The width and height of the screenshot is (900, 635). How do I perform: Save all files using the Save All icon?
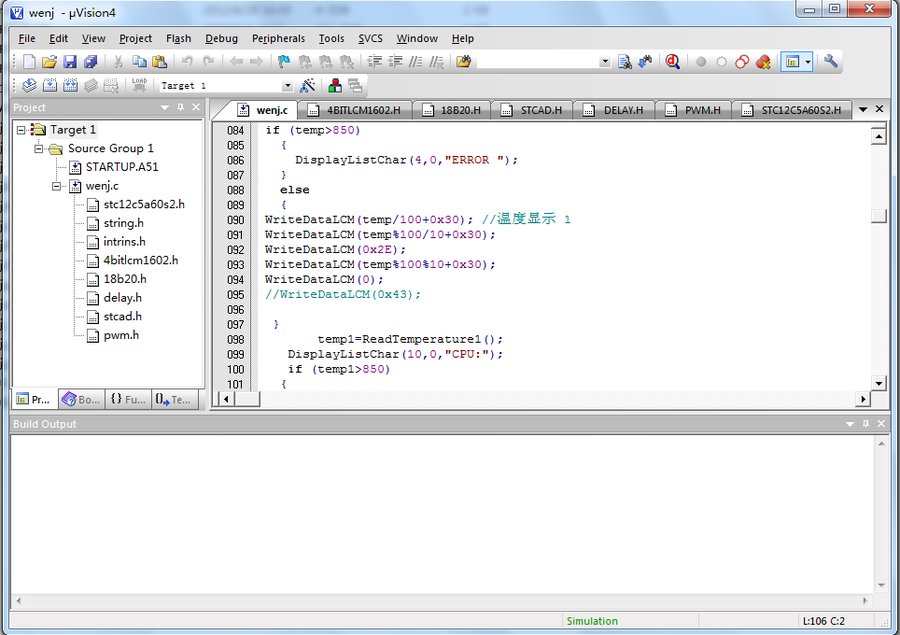click(92, 61)
